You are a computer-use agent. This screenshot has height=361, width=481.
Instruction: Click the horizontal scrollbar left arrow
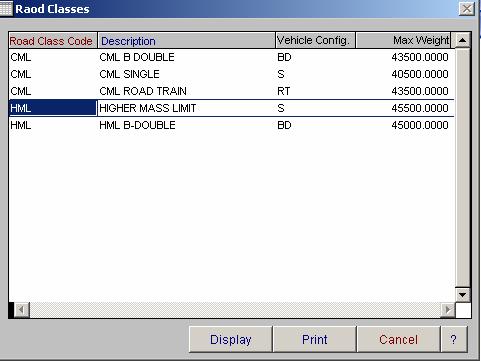[21, 310]
